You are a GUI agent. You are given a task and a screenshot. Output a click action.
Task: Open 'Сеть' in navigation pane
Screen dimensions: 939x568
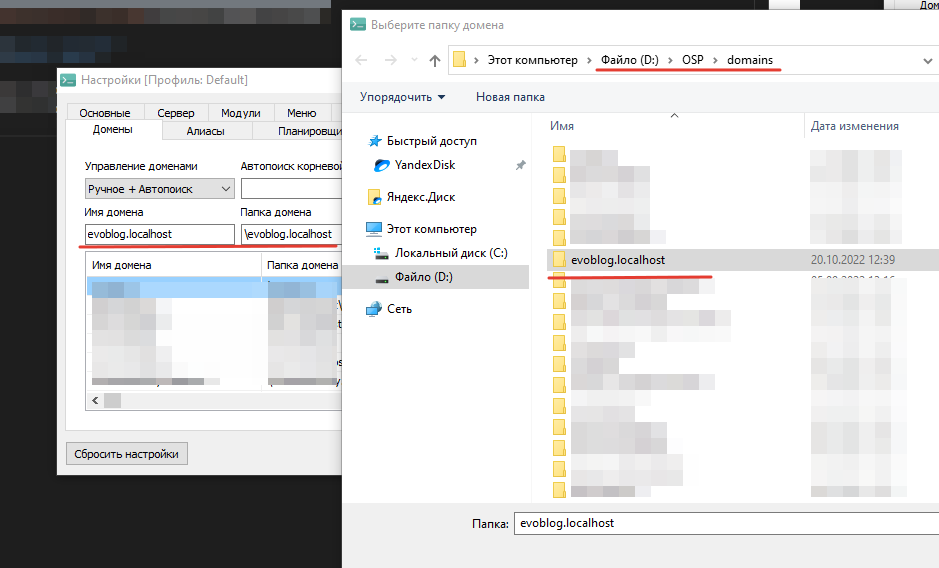pyautogui.click(x=399, y=309)
